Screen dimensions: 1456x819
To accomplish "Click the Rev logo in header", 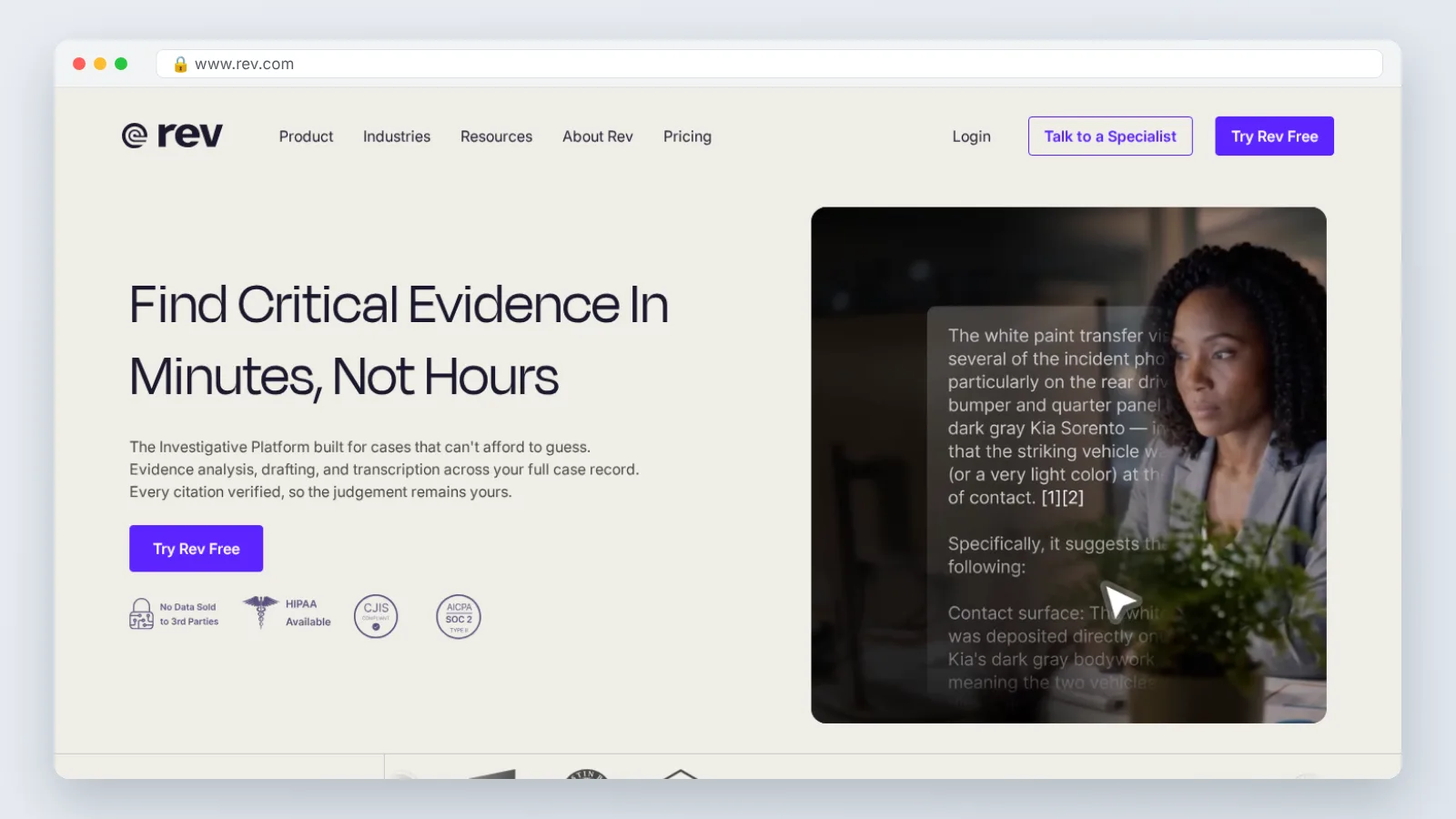I will (172, 136).
